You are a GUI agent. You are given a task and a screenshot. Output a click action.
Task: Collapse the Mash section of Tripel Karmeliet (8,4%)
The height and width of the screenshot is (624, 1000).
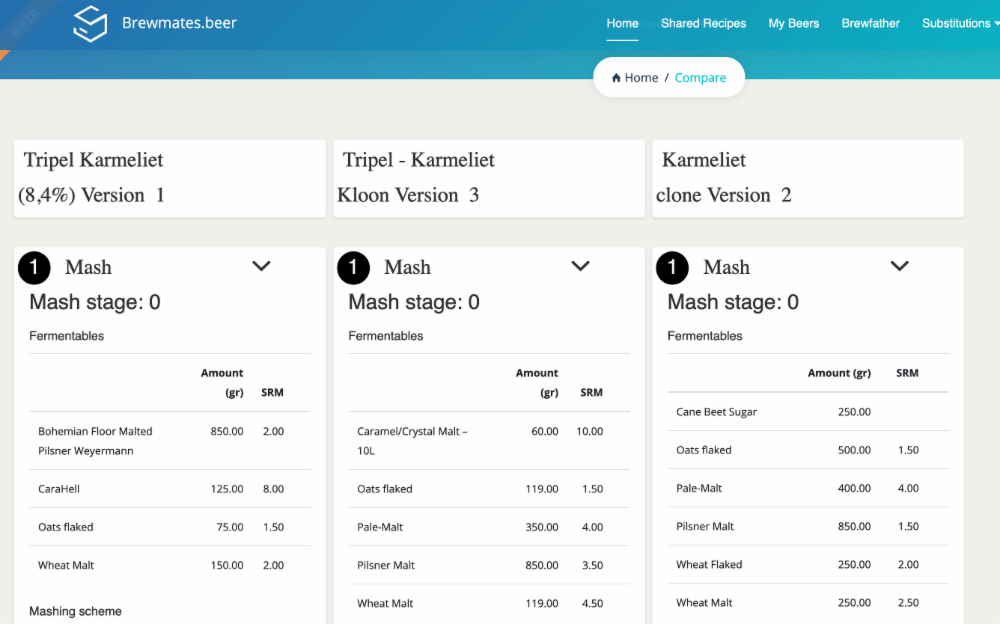[x=261, y=266]
